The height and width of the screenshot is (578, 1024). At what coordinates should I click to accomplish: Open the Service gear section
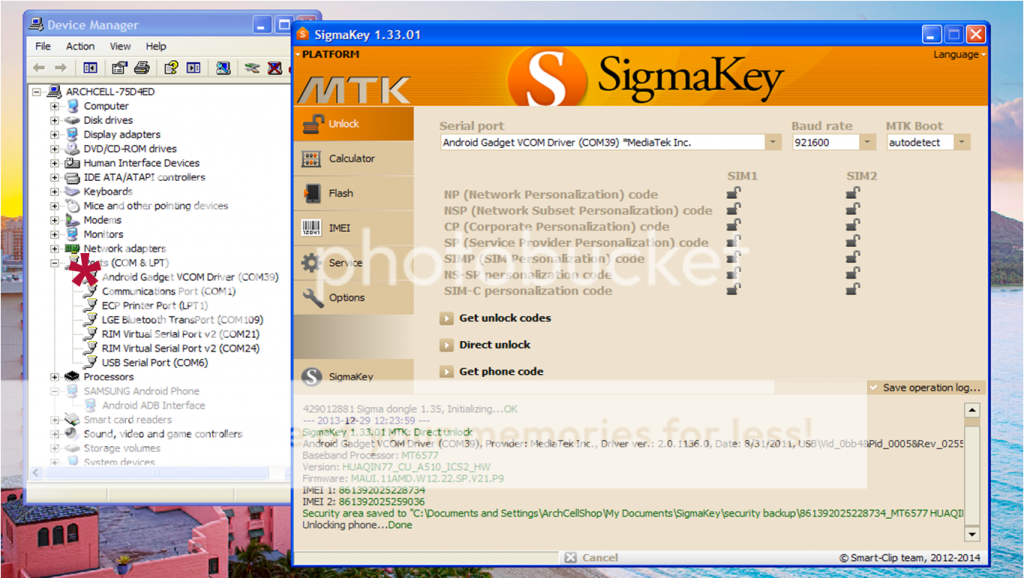coord(312,263)
